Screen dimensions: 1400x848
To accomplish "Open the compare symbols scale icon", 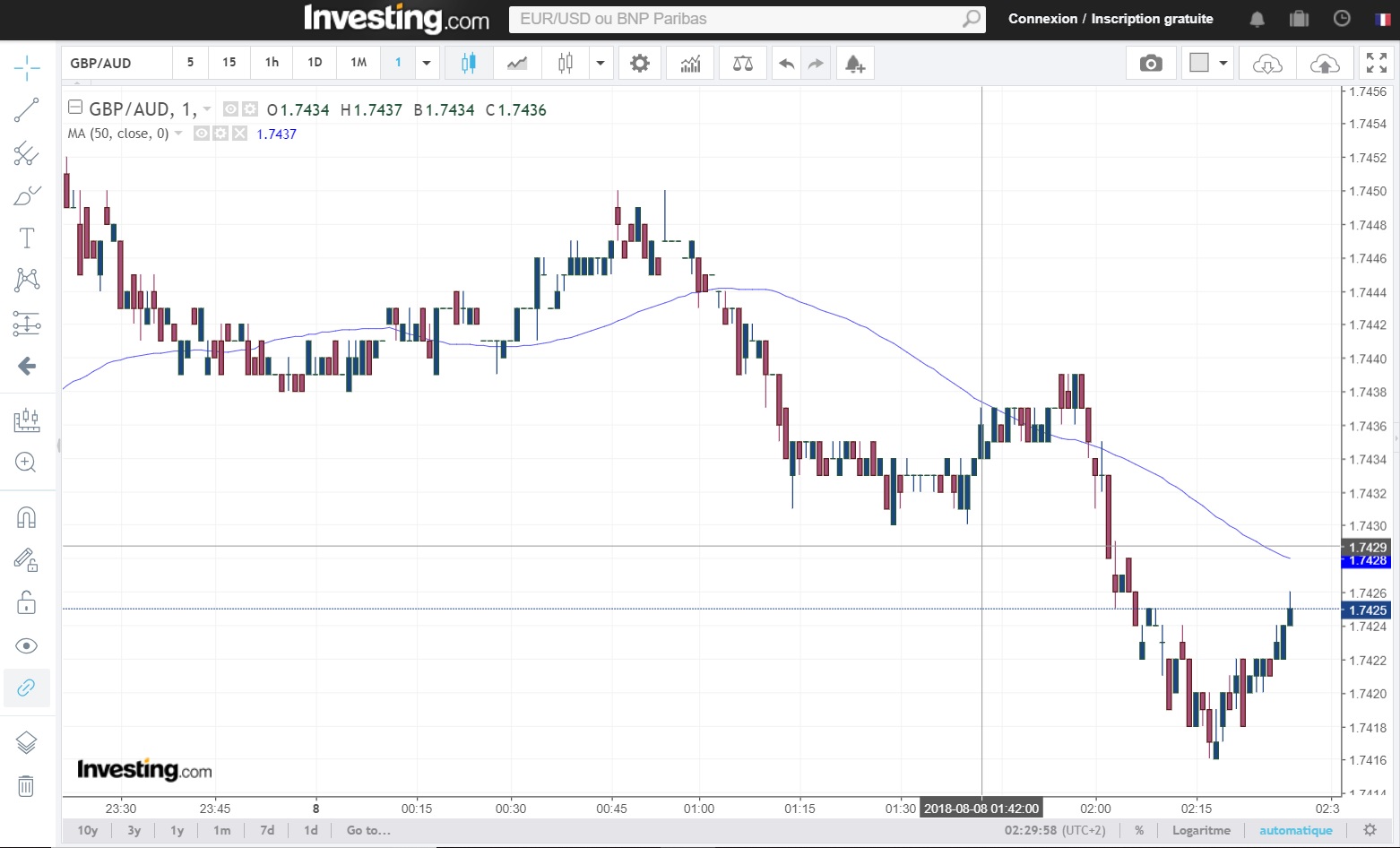I will (x=742, y=63).
